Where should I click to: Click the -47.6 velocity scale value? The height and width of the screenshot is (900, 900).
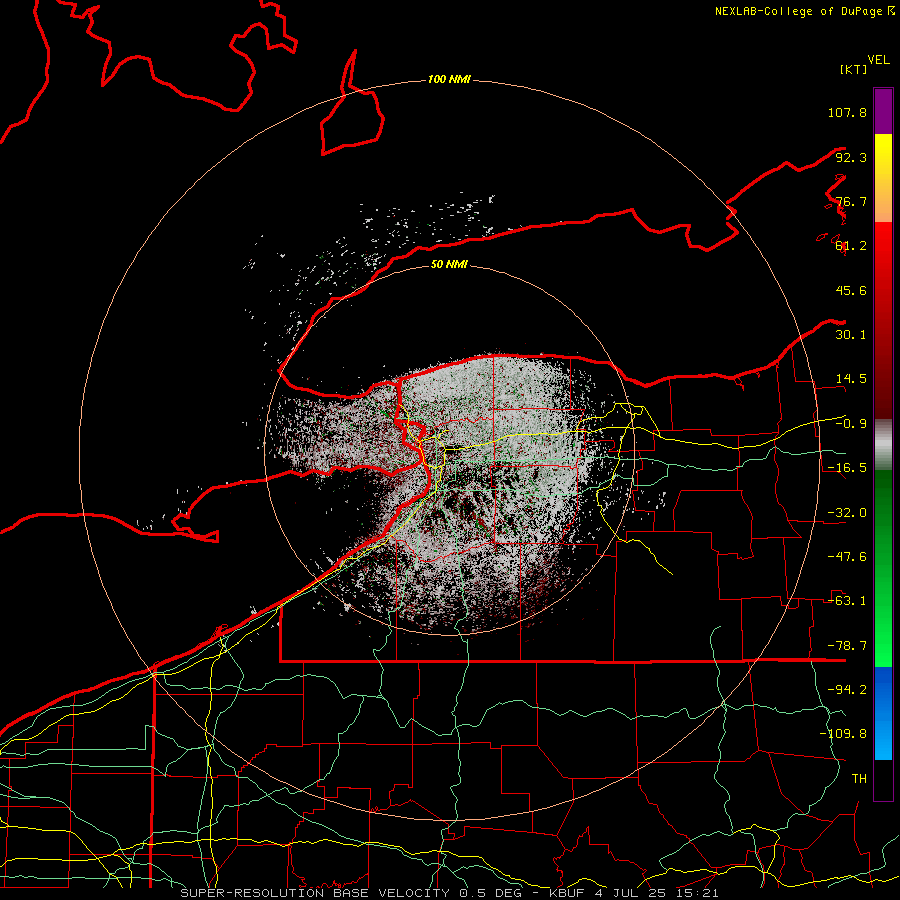coord(847,557)
